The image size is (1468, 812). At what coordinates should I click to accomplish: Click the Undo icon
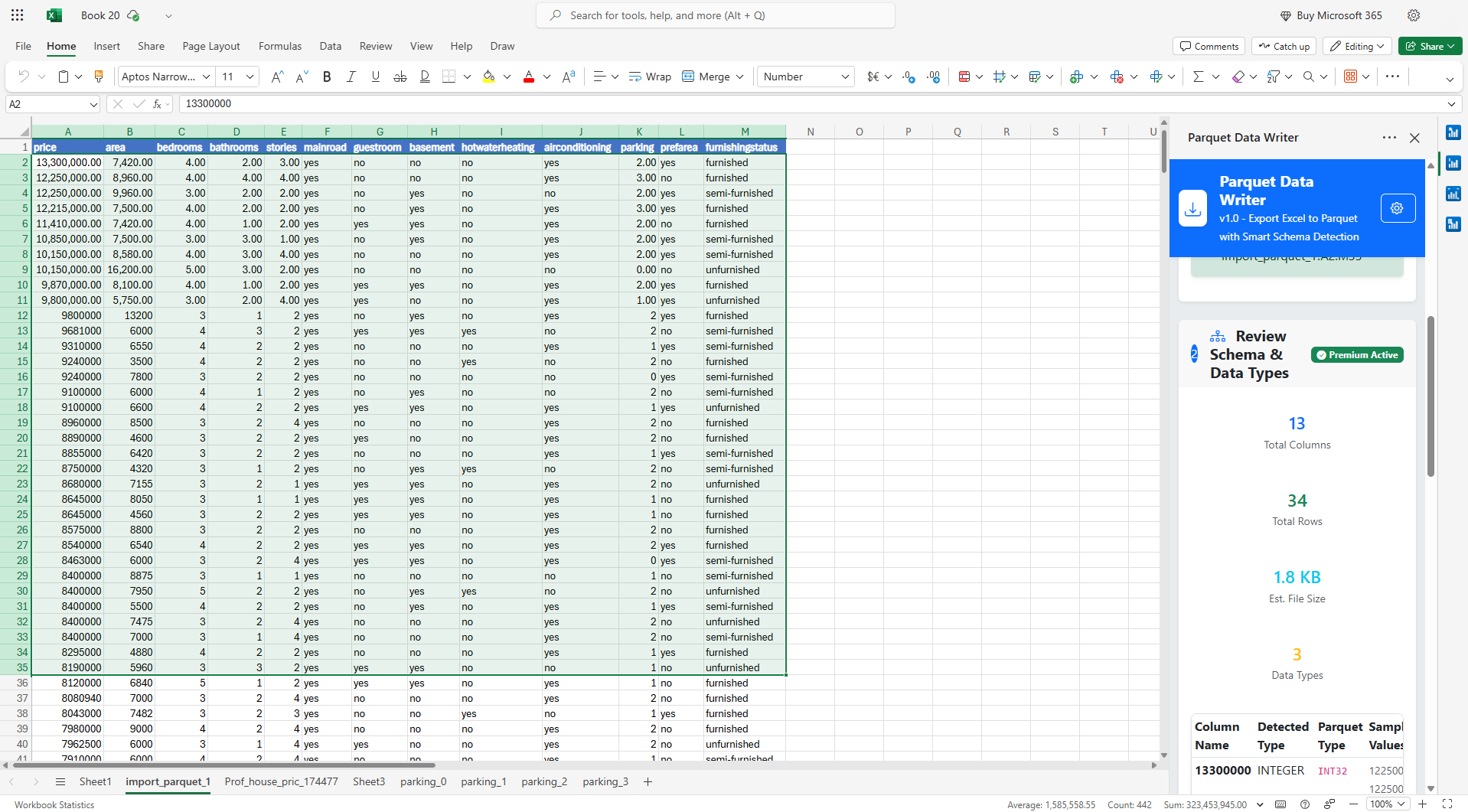(x=24, y=77)
